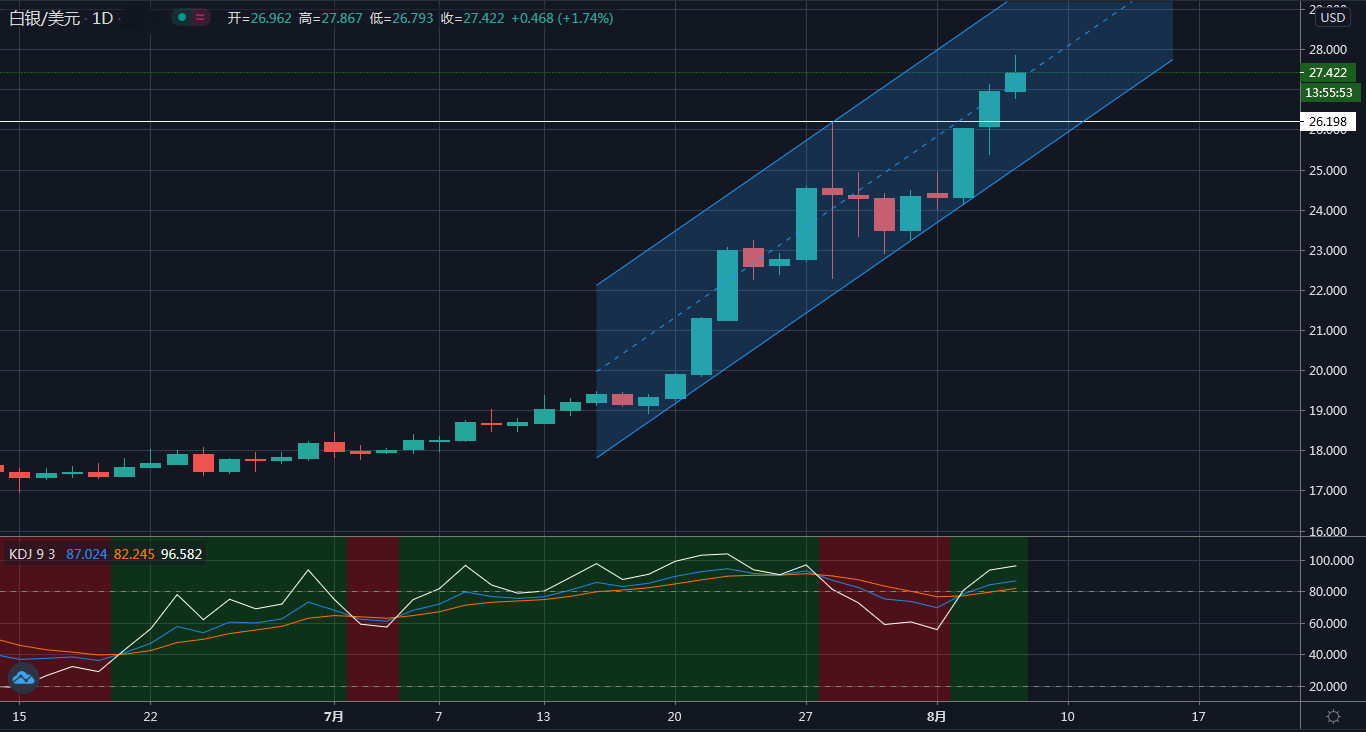Click the 28.000 price scale label
This screenshot has height=732, width=1366.
pyautogui.click(x=1328, y=49)
